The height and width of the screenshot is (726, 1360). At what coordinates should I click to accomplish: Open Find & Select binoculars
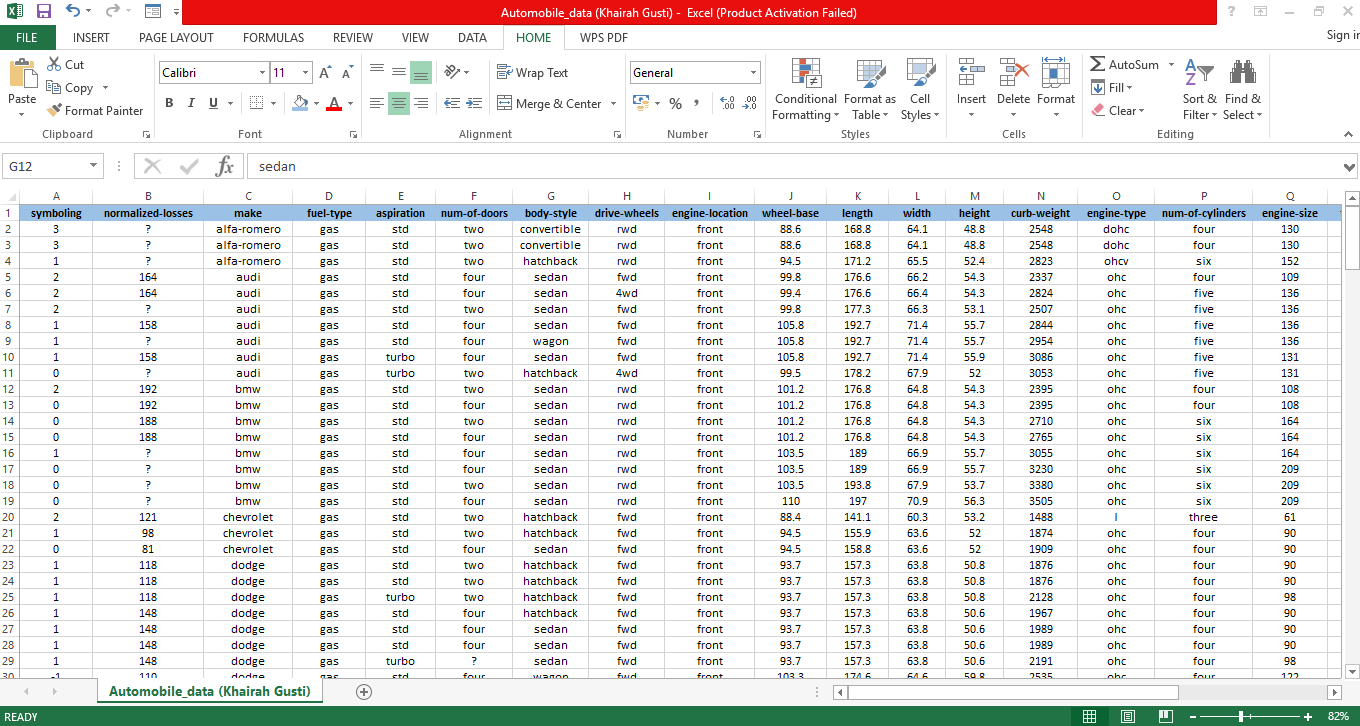pyautogui.click(x=1243, y=89)
